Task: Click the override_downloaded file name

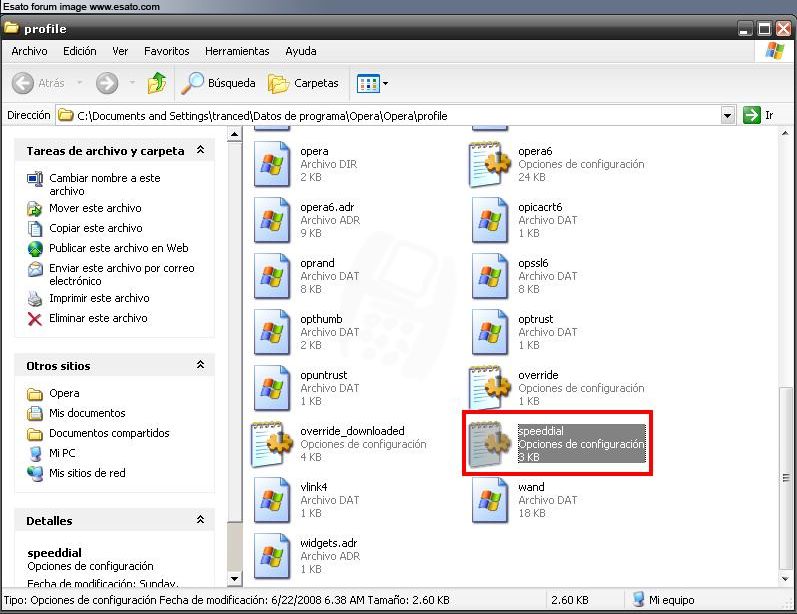Action: (352, 431)
